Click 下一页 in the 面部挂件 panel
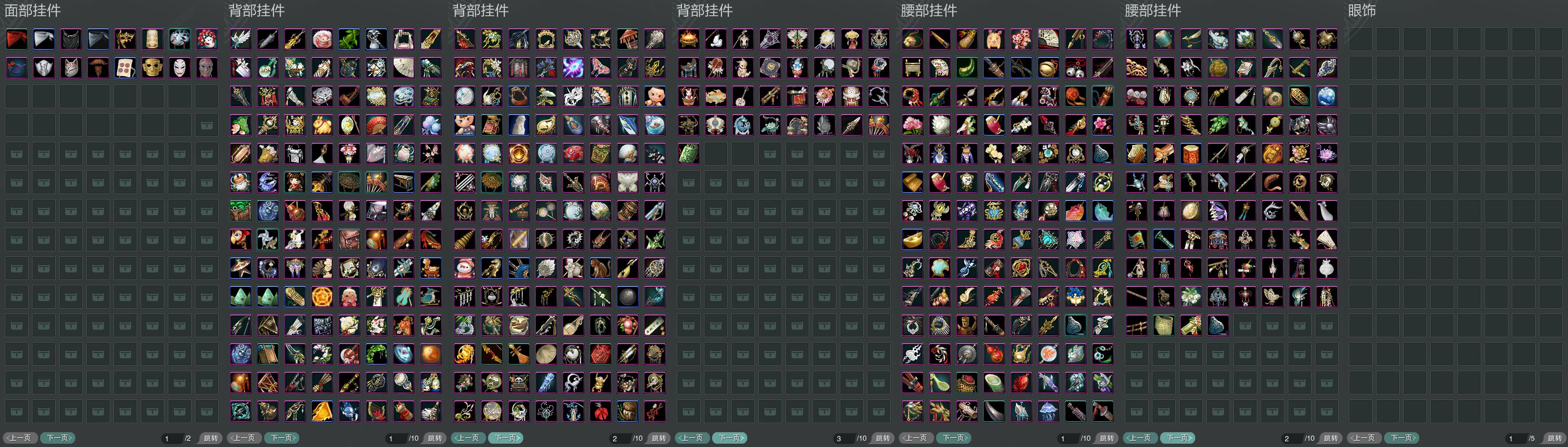 [58, 438]
